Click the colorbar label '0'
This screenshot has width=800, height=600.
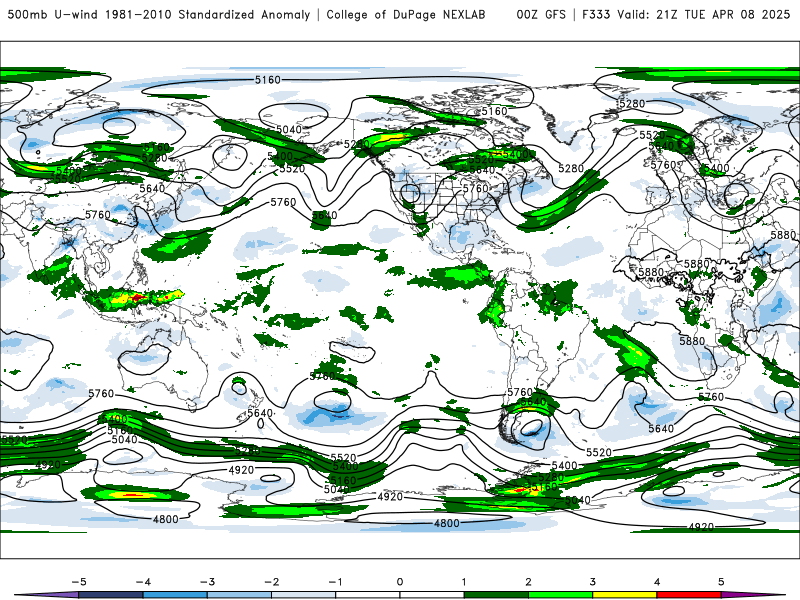coord(399,582)
